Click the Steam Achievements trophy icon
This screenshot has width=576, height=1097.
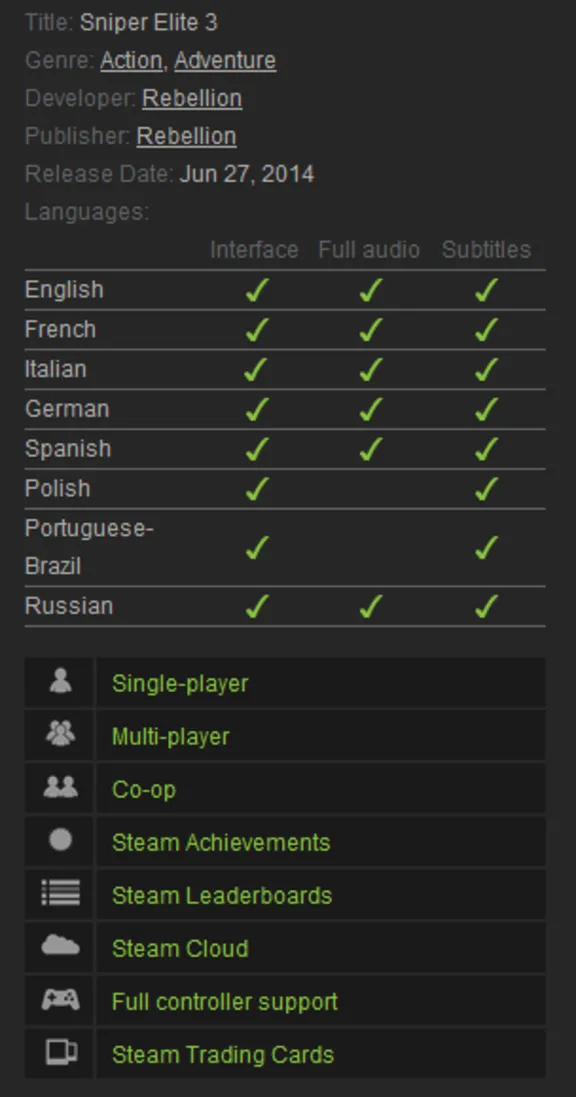[58, 841]
